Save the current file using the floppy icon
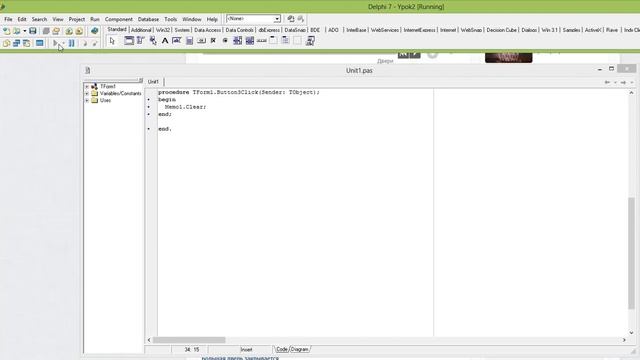 33,31
